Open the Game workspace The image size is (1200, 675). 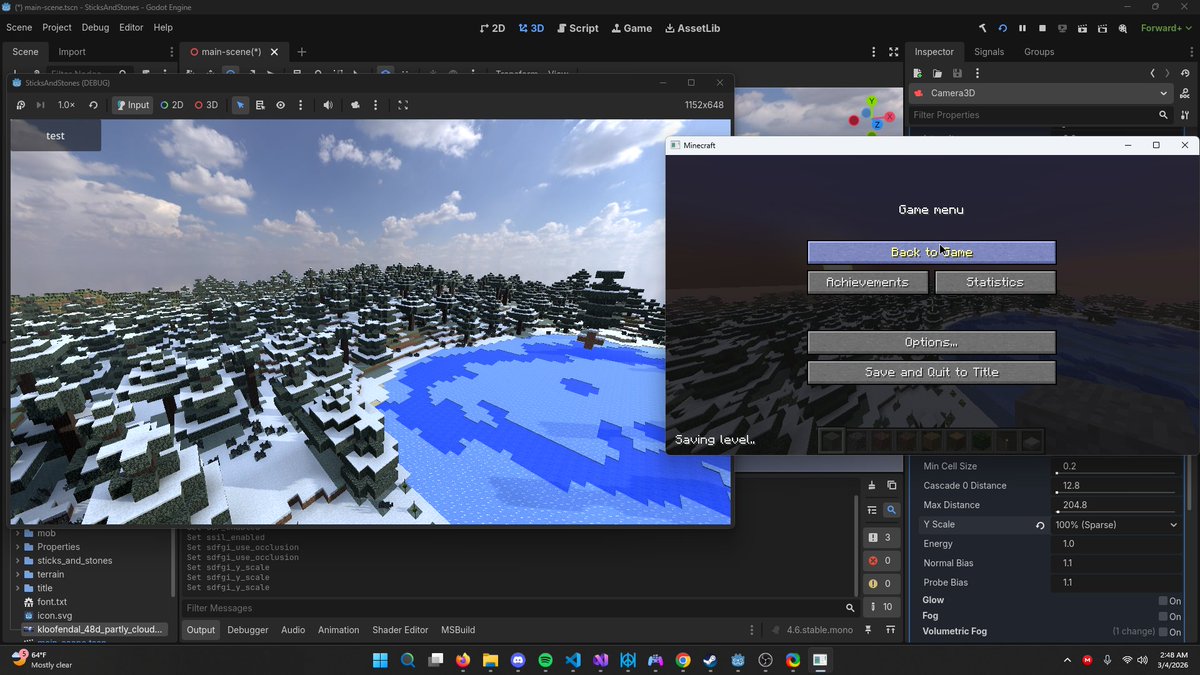point(632,28)
